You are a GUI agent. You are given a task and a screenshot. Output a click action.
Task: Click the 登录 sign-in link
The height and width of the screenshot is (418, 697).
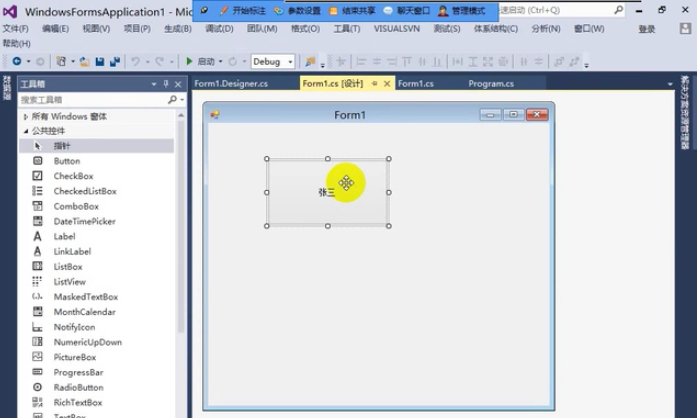click(x=647, y=29)
